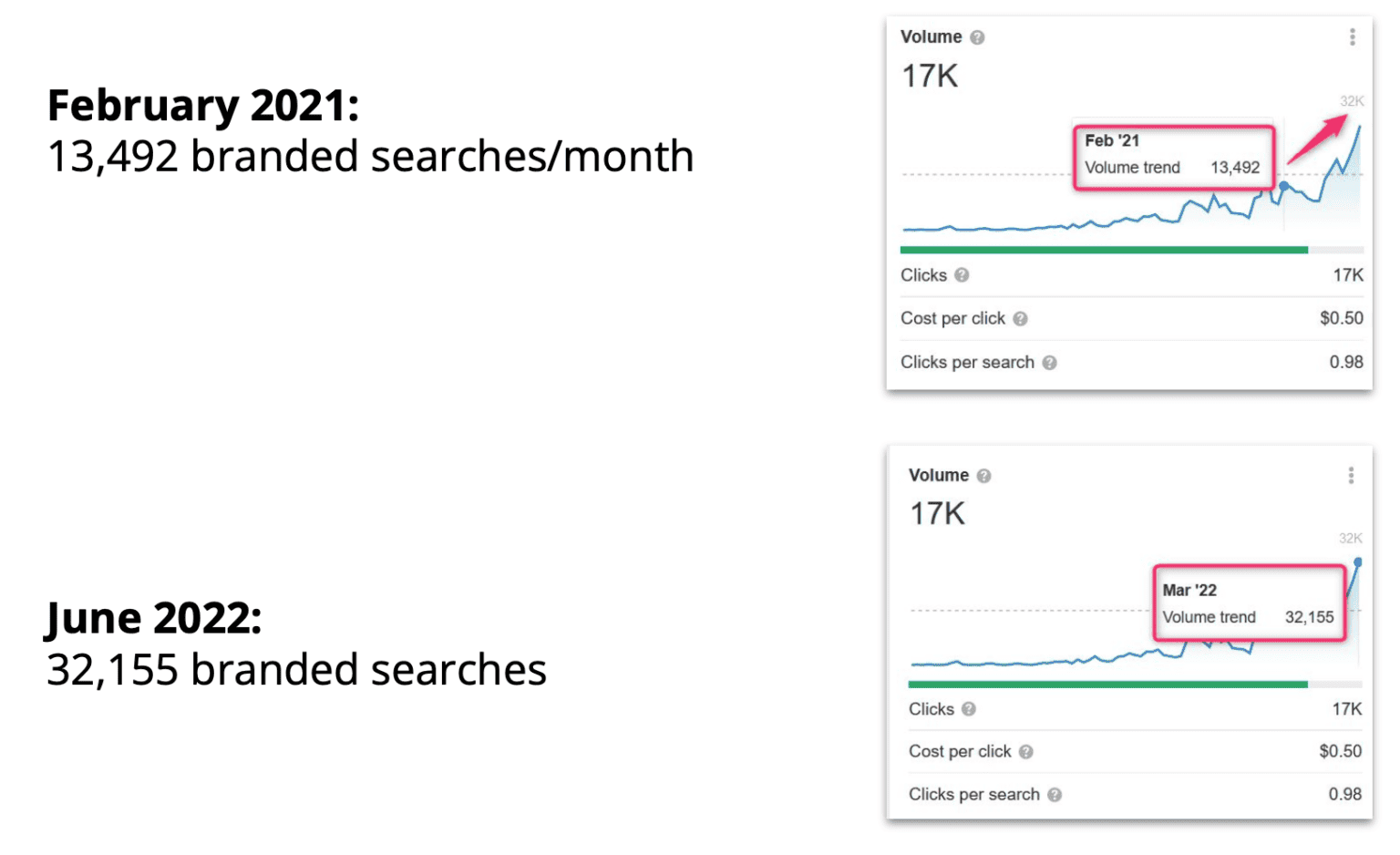Show Clicks per search help in Mar '22 card
This screenshot has width=1400, height=855.
coord(1055,795)
